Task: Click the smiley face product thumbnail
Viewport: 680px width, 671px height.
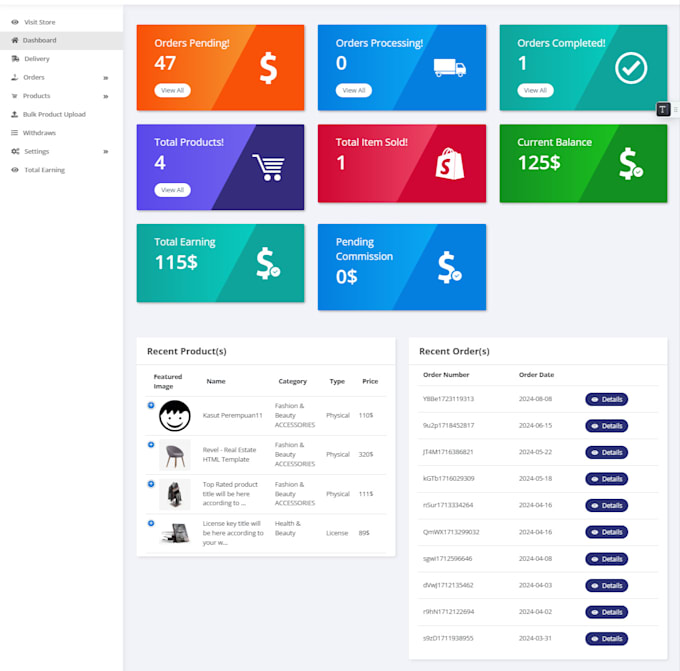Action: [175, 416]
